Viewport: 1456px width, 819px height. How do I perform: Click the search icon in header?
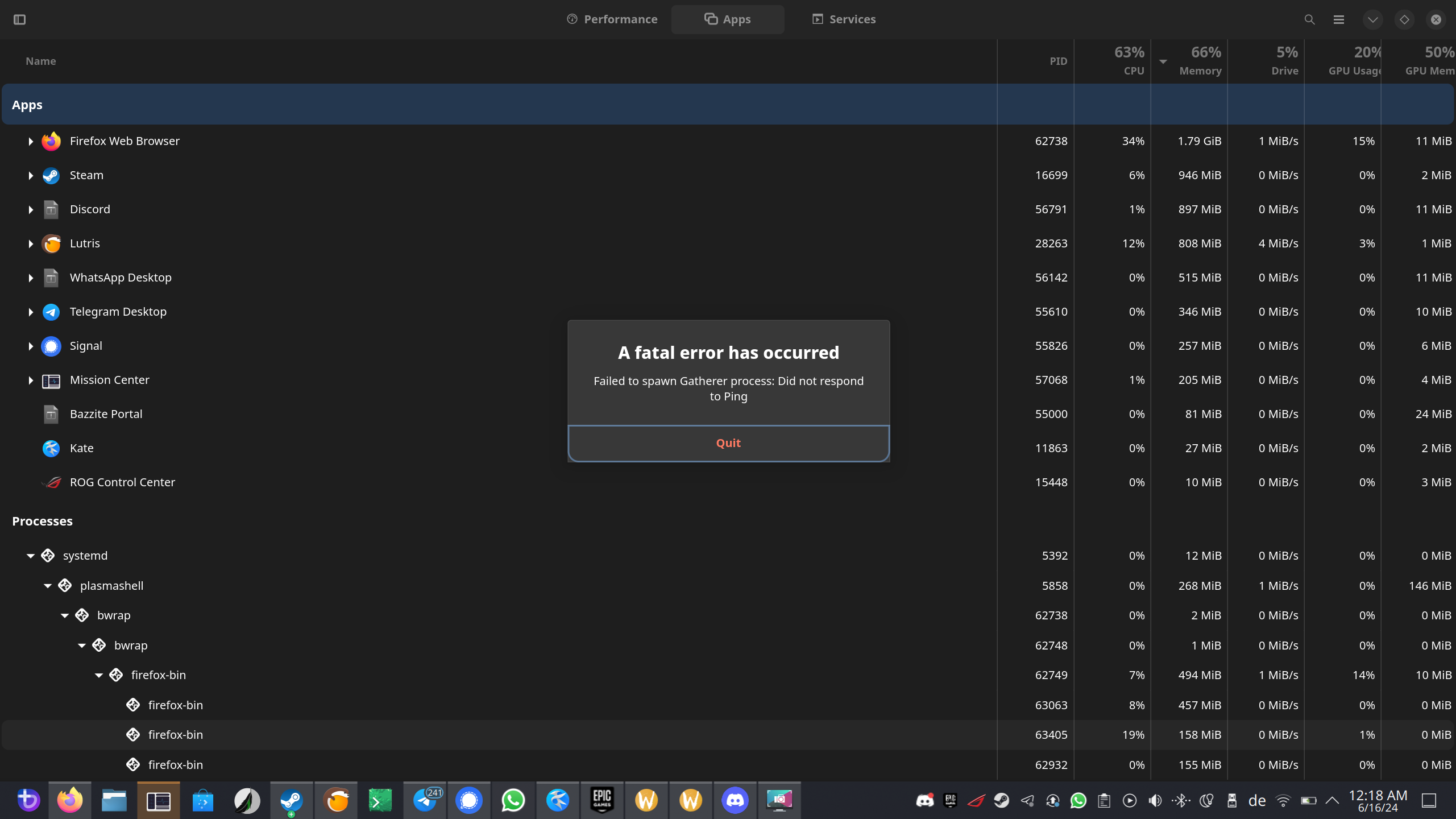1309,19
